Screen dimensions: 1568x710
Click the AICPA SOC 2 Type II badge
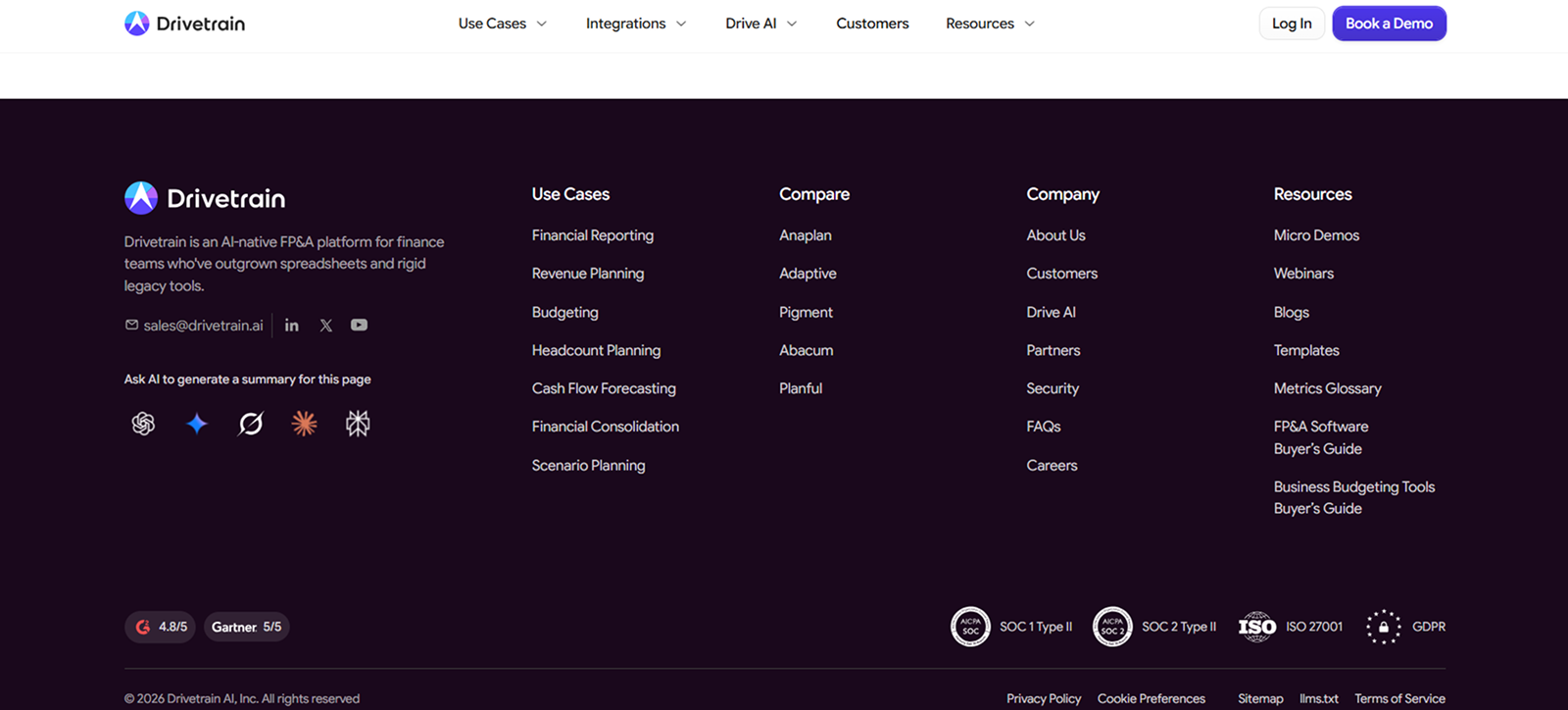(x=1154, y=627)
